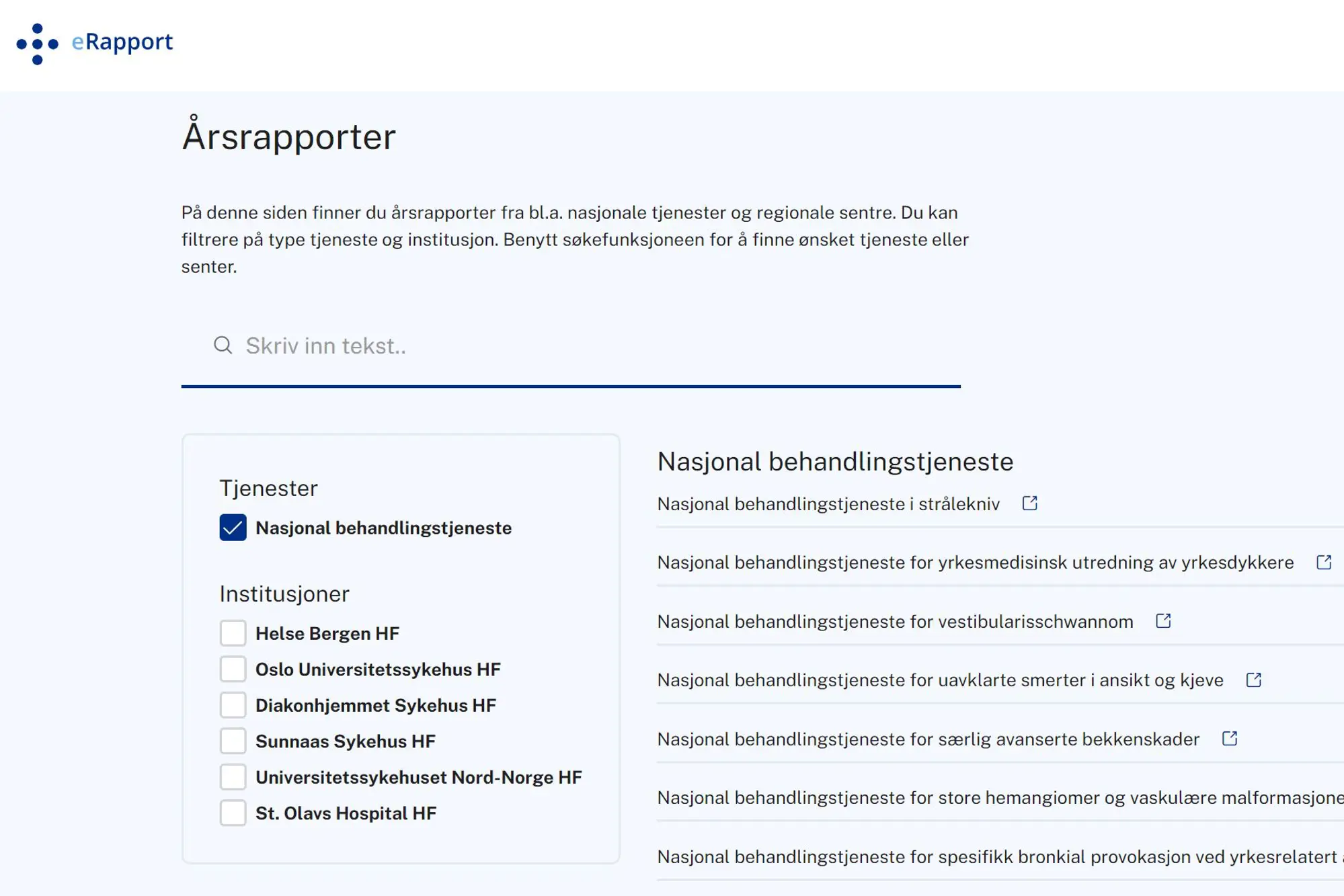Click the search magnifier icon
The width and height of the screenshot is (1344, 896).
(x=223, y=345)
